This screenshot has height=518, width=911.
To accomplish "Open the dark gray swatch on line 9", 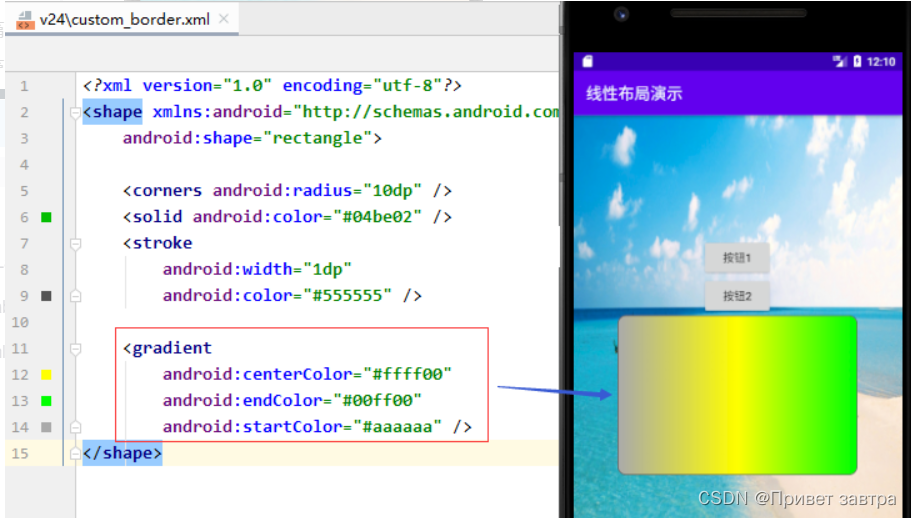I will (x=46, y=296).
